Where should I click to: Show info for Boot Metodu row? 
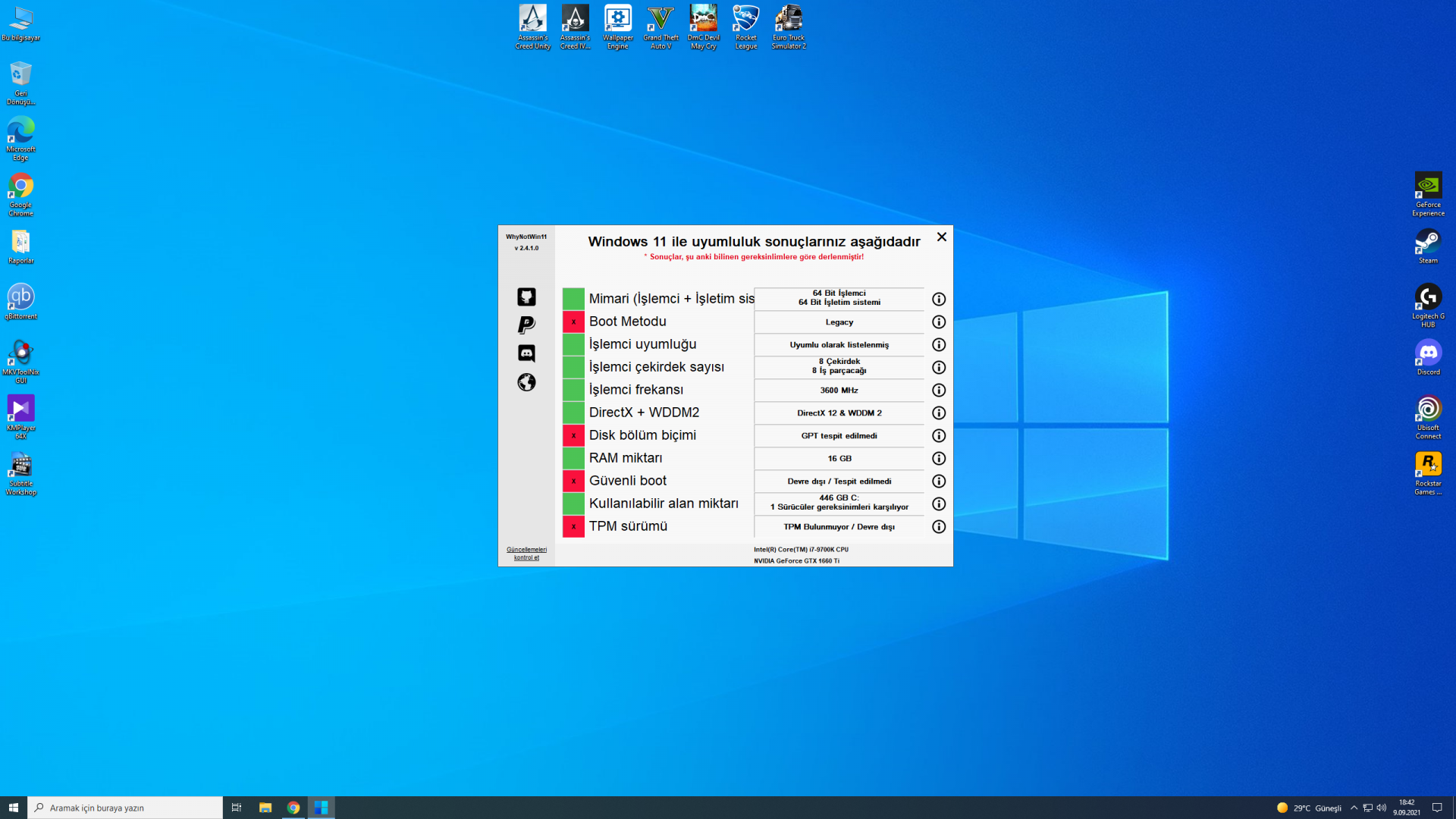[x=939, y=322]
